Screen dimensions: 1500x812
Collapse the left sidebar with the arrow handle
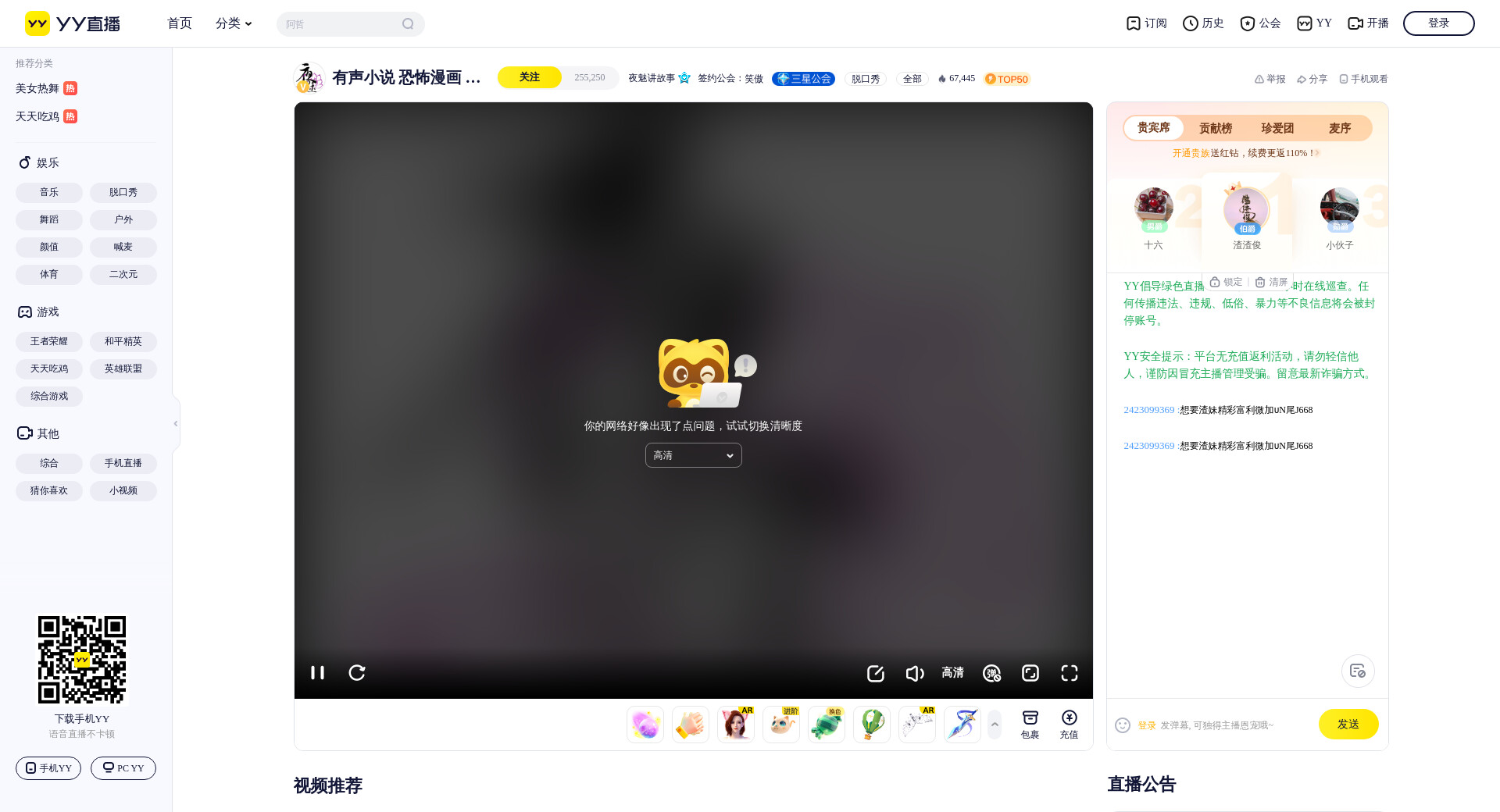[176, 423]
